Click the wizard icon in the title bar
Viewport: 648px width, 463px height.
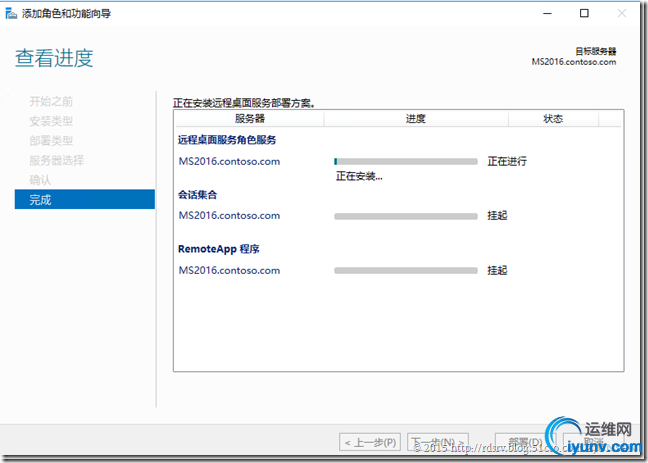click(x=11, y=13)
